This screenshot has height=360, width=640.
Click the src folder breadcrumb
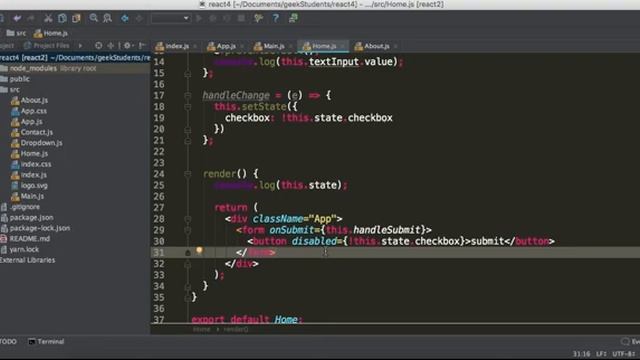(16, 33)
